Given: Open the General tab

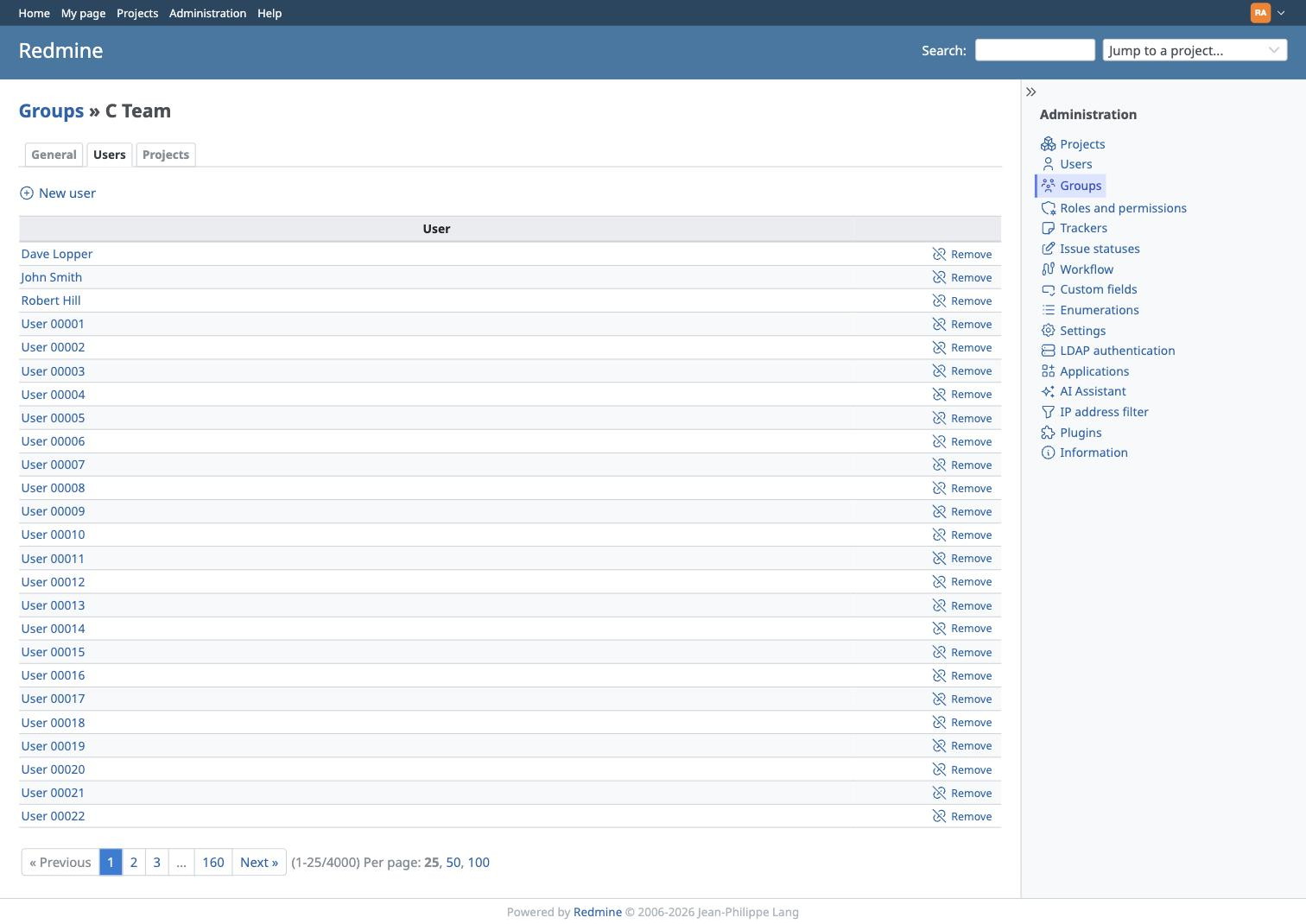Looking at the screenshot, I should pos(54,155).
